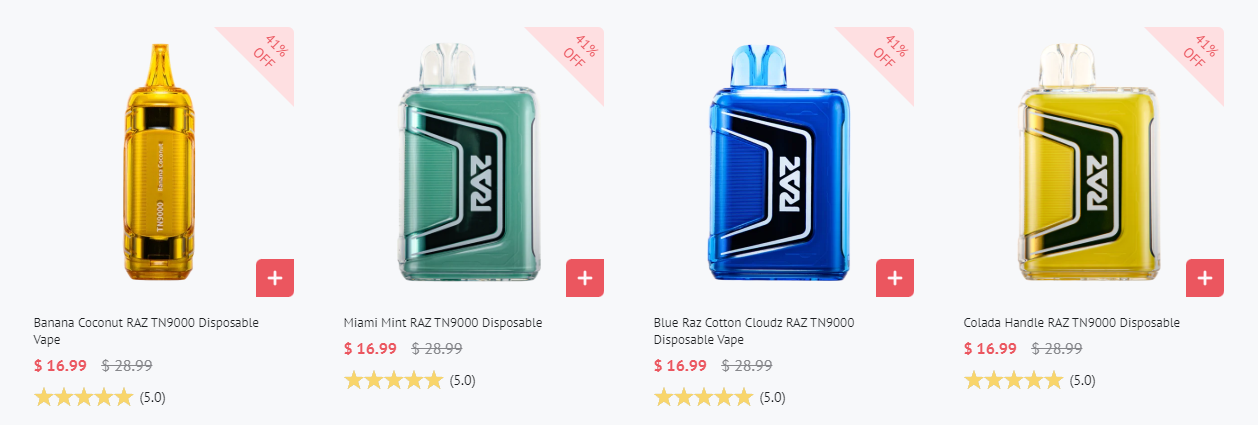The image size is (1258, 425).
Task: Click $16.99 price of Colada Handle RAZ
Action: [990, 349]
